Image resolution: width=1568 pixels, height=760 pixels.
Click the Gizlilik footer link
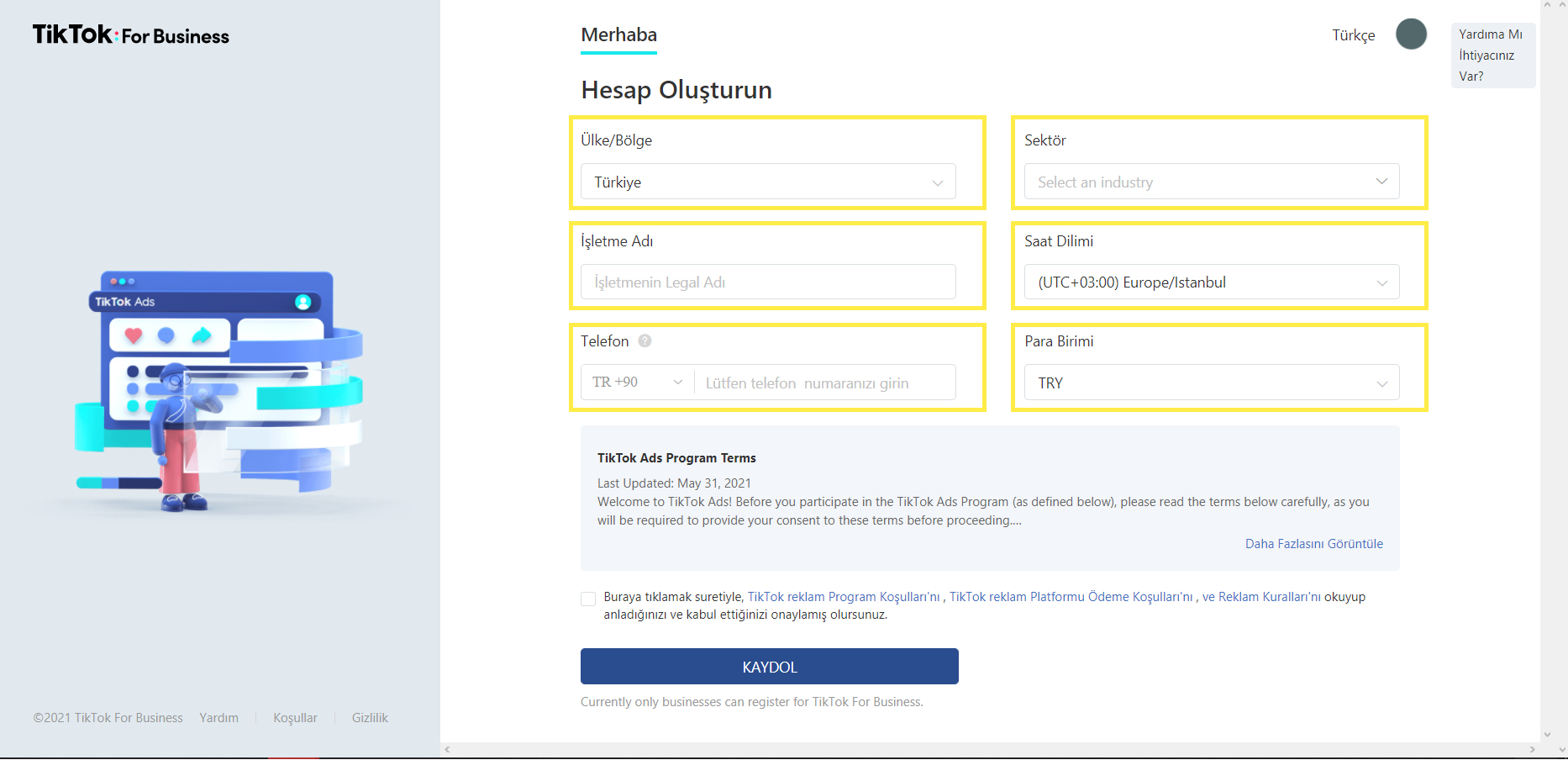[370, 718]
